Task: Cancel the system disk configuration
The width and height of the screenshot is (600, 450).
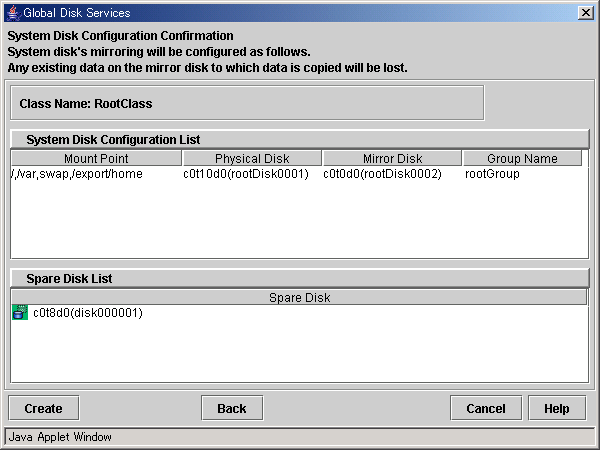Action: point(486,408)
